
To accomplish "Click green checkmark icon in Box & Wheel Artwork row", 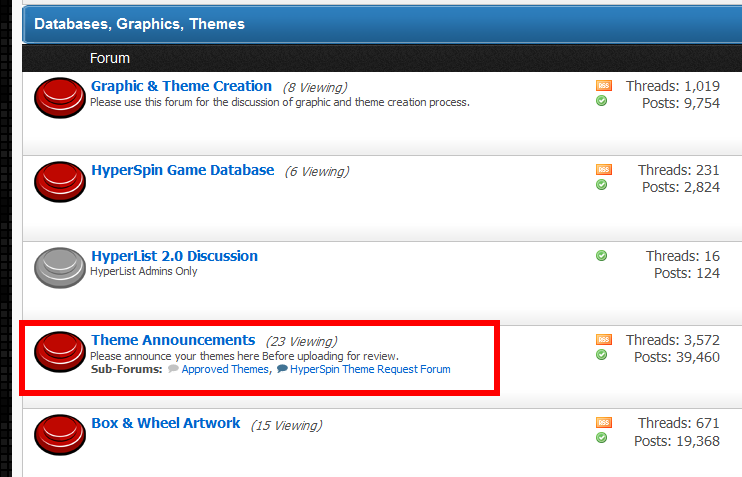I will tap(601, 438).
